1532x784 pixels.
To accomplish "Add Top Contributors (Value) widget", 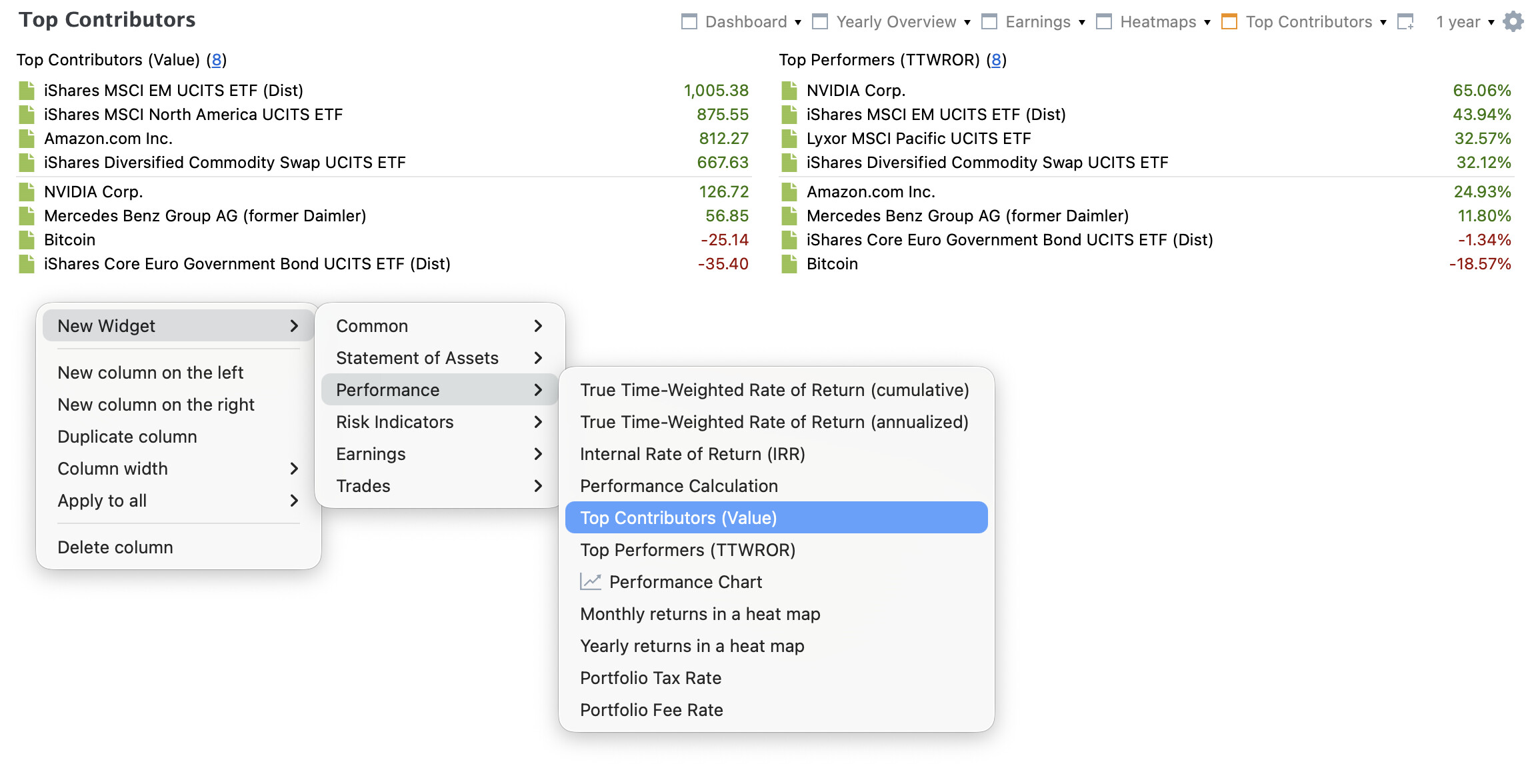I will click(777, 518).
